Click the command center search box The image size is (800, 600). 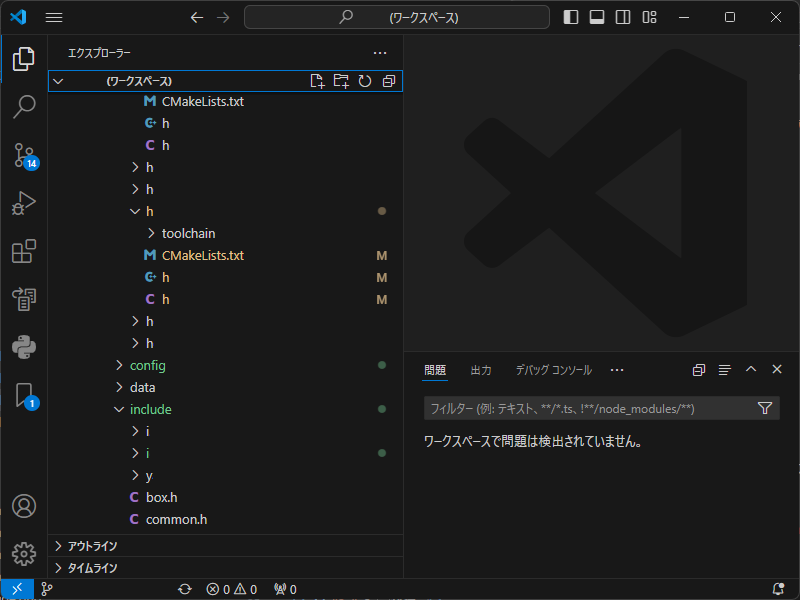pos(397,18)
